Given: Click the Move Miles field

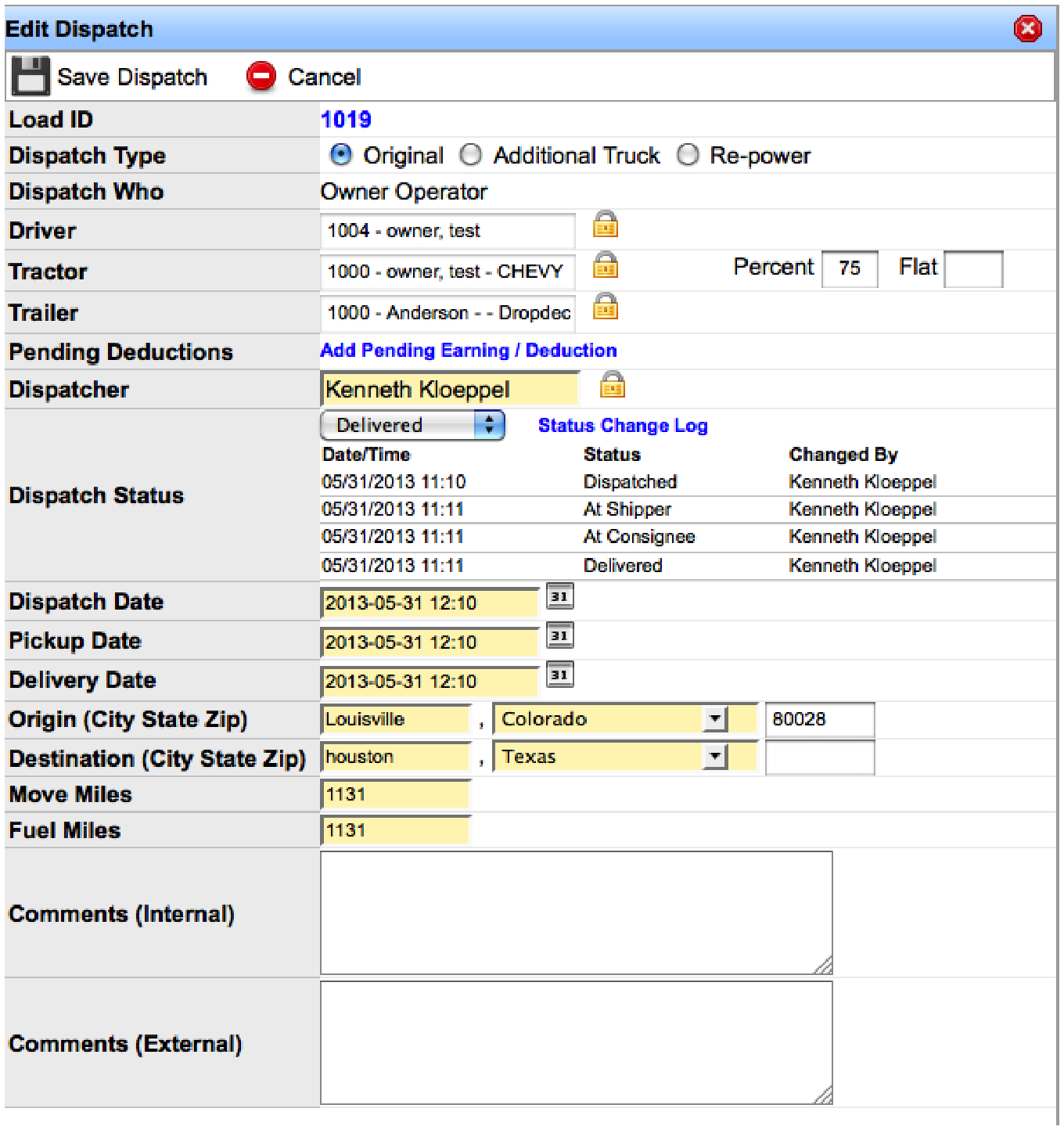Looking at the screenshot, I should (395, 794).
